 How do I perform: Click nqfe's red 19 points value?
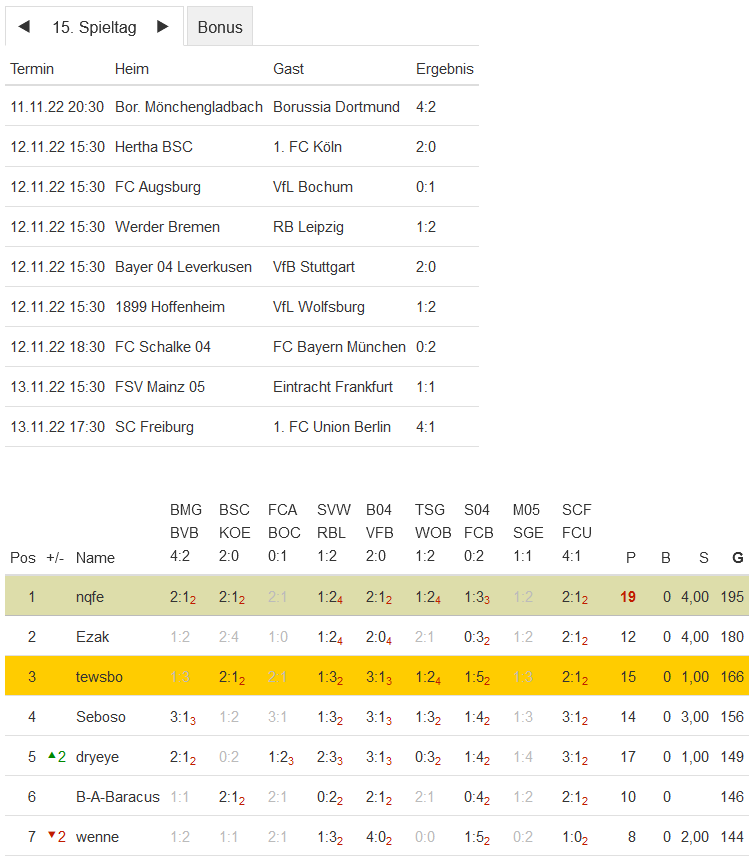(628, 597)
